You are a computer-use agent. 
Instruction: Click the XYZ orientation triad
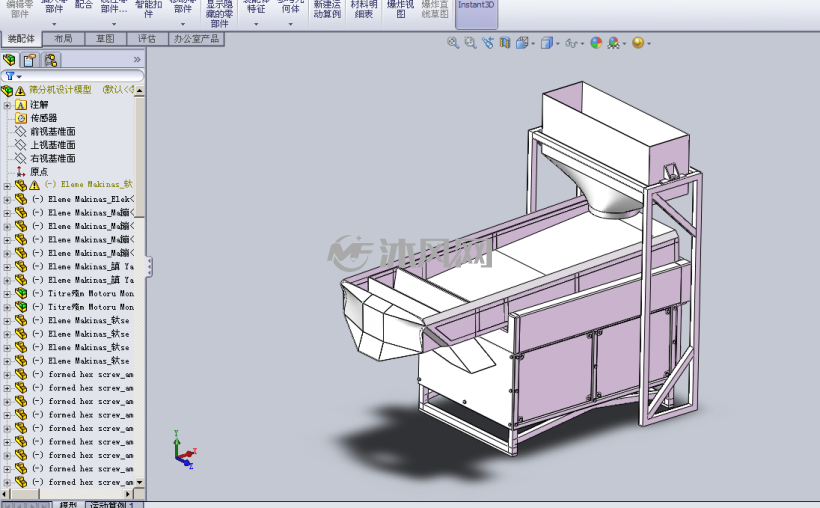click(x=184, y=450)
